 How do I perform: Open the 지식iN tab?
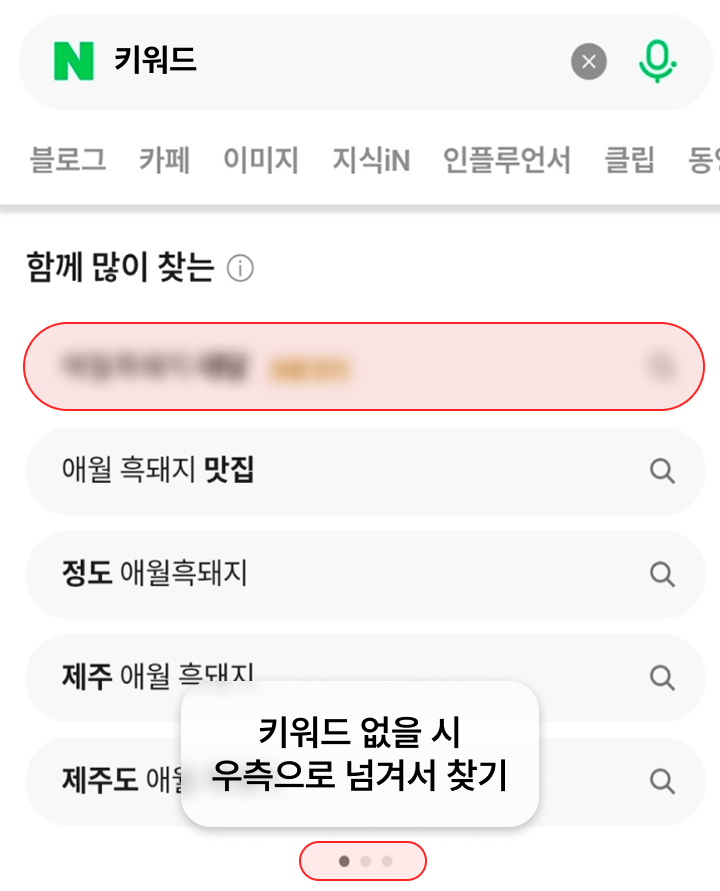pos(371,160)
